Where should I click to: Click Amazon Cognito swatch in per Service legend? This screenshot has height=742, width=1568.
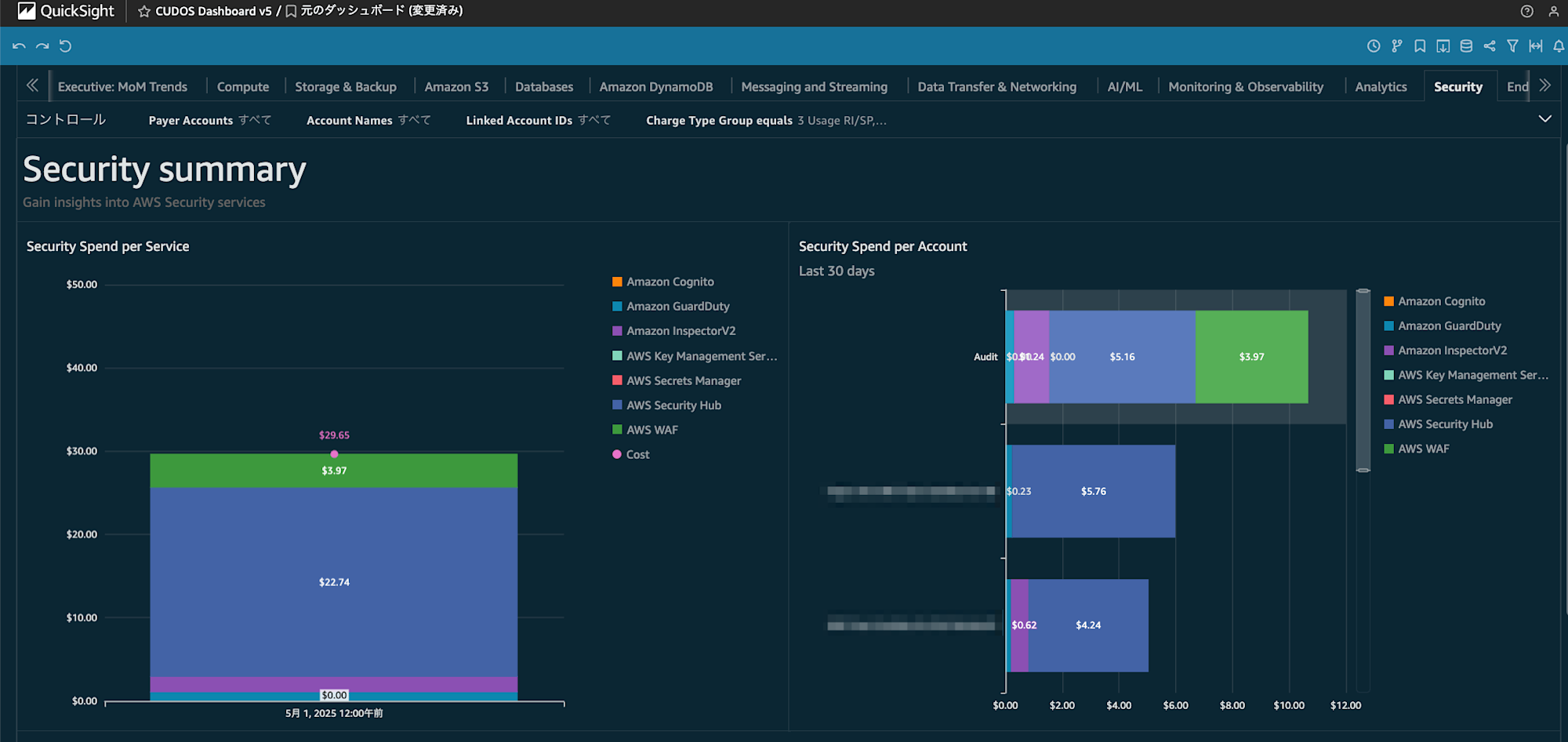pyautogui.click(x=617, y=282)
